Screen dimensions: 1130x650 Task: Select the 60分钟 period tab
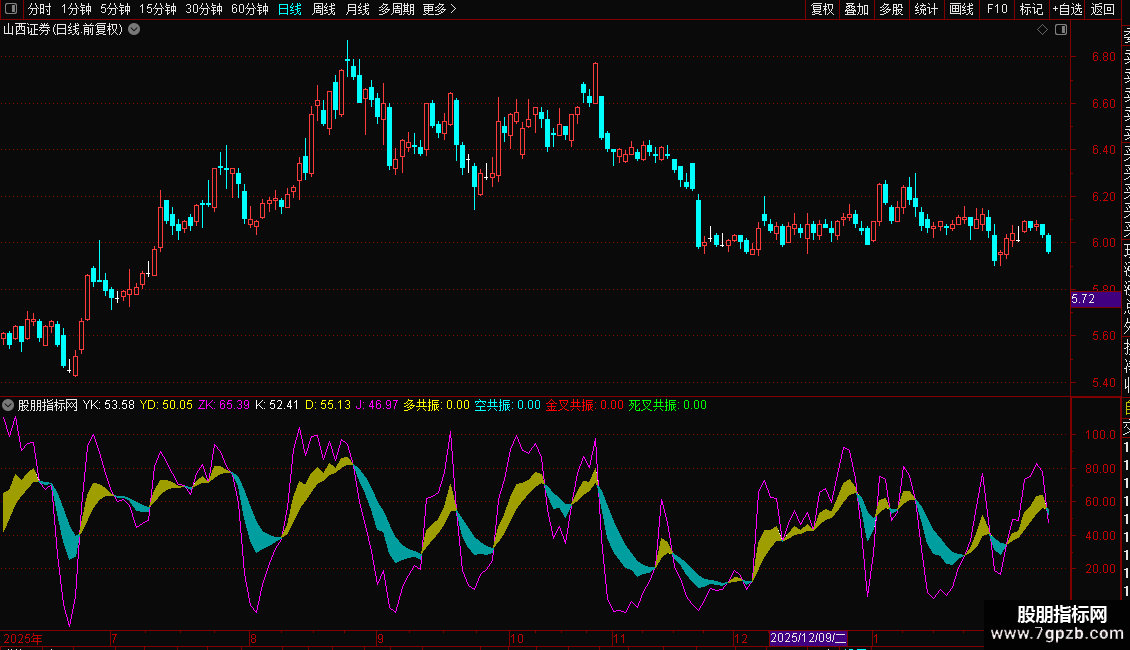pyautogui.click(x=249, y=9)
